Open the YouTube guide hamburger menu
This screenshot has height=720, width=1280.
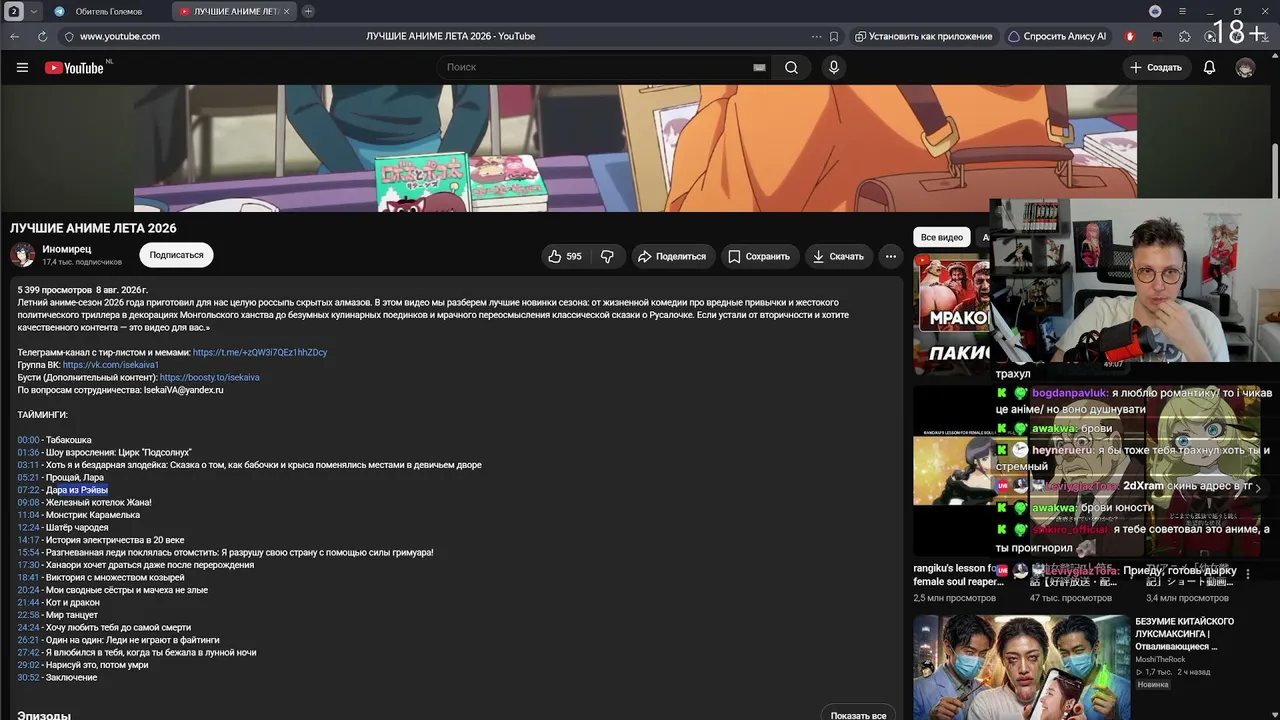click(22, 68)
